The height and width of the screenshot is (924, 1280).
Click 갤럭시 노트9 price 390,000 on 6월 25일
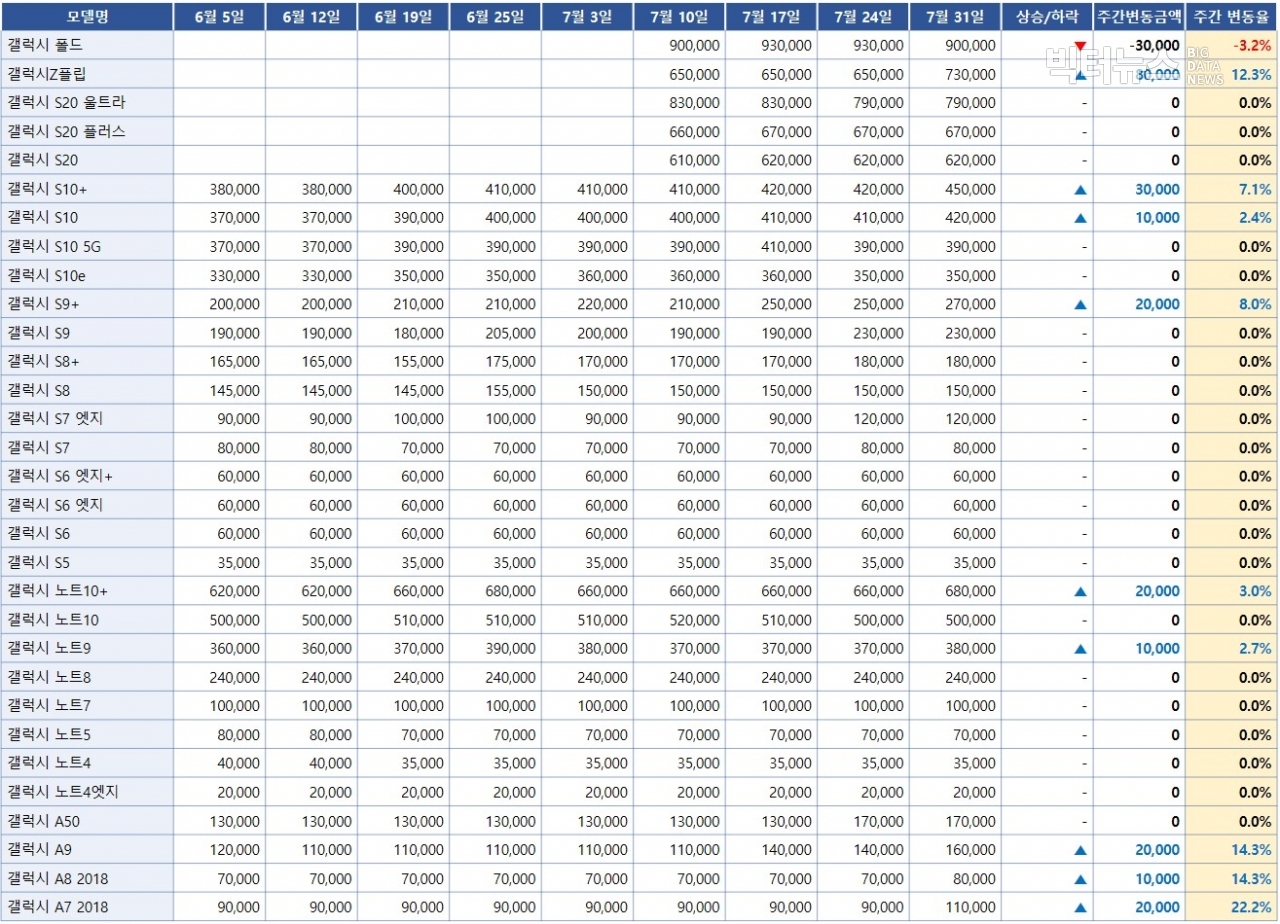[x=510, y=649]
